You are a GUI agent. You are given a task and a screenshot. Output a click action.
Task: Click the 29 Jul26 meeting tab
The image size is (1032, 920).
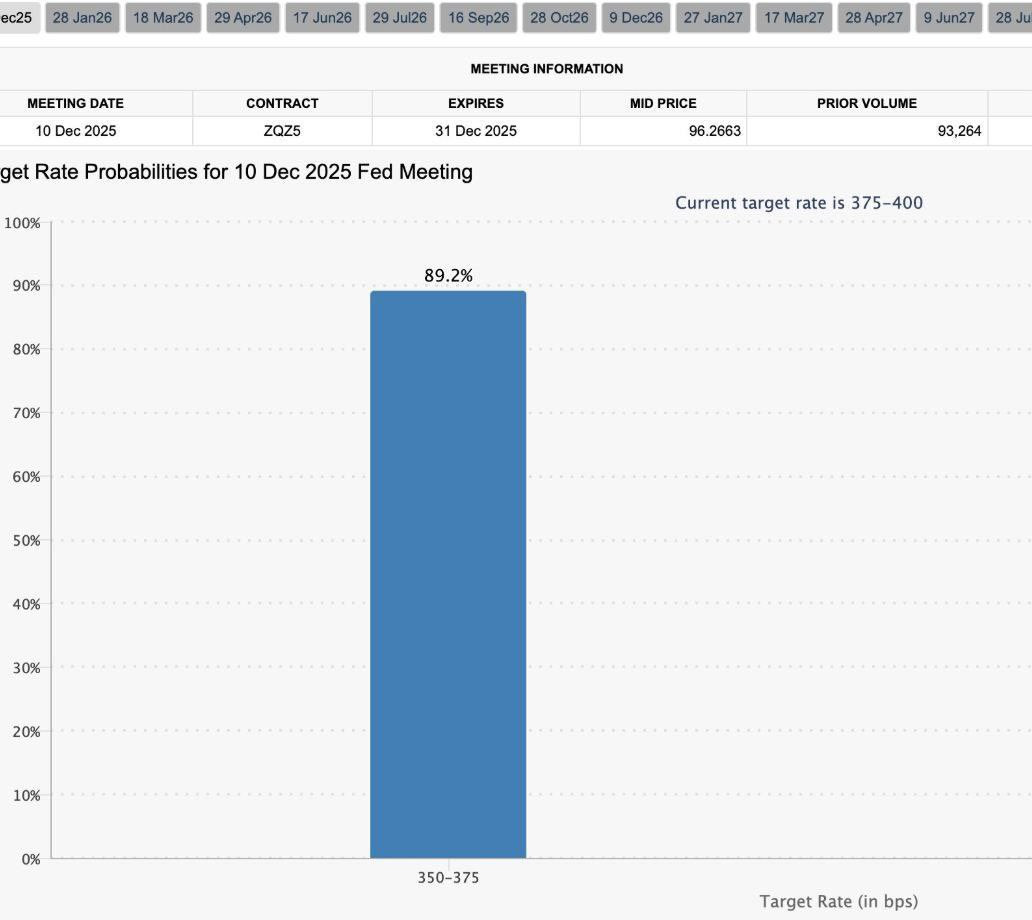click(x=400, y=18)
